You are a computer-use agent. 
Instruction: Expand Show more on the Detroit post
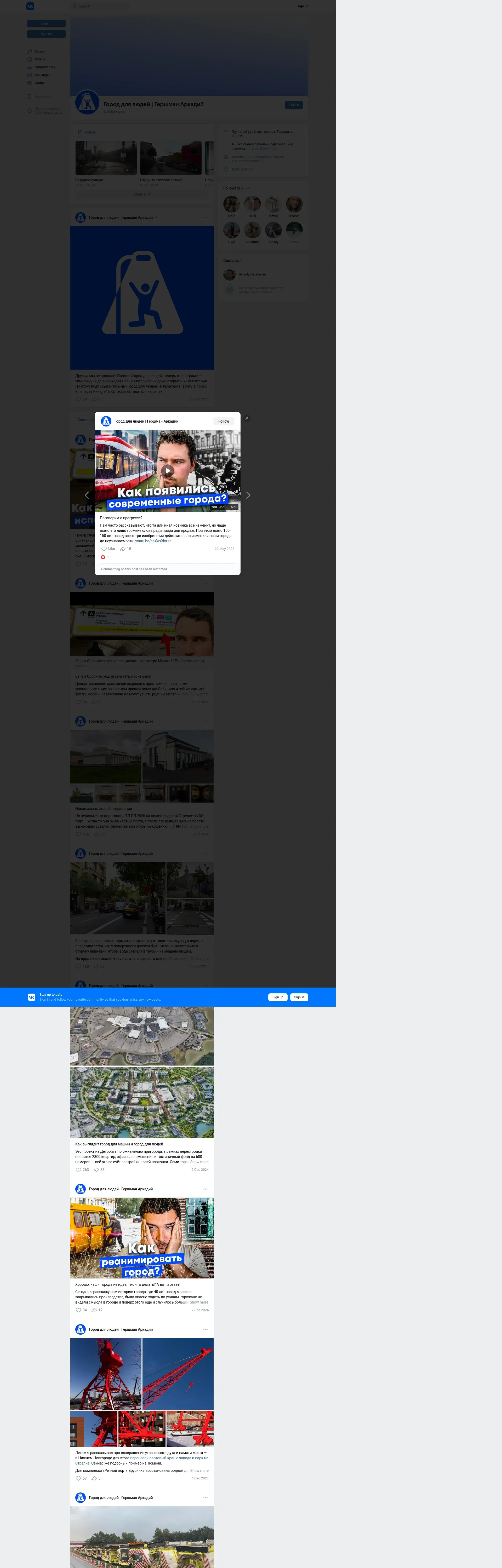click(199, 1161)
